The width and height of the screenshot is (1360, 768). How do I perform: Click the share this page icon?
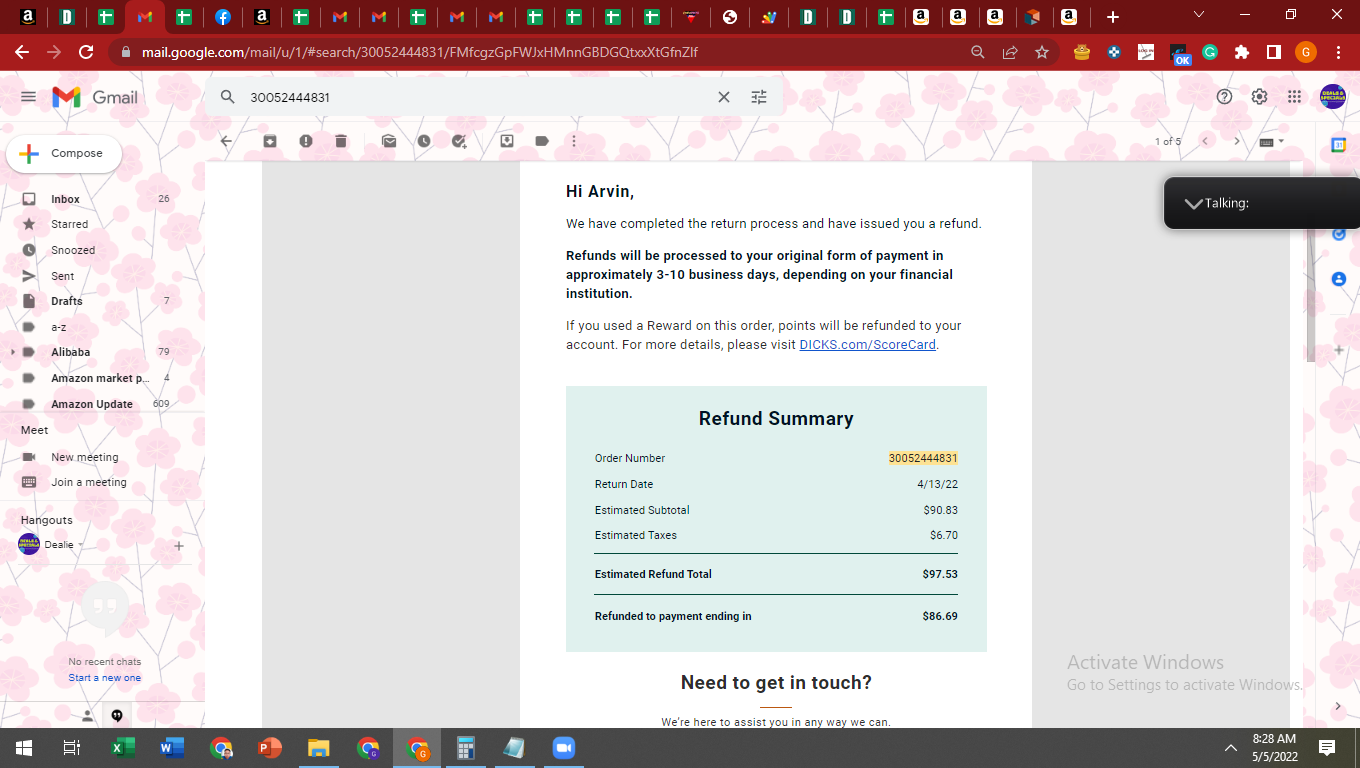pyautogui.click(x=1010, y=52)
